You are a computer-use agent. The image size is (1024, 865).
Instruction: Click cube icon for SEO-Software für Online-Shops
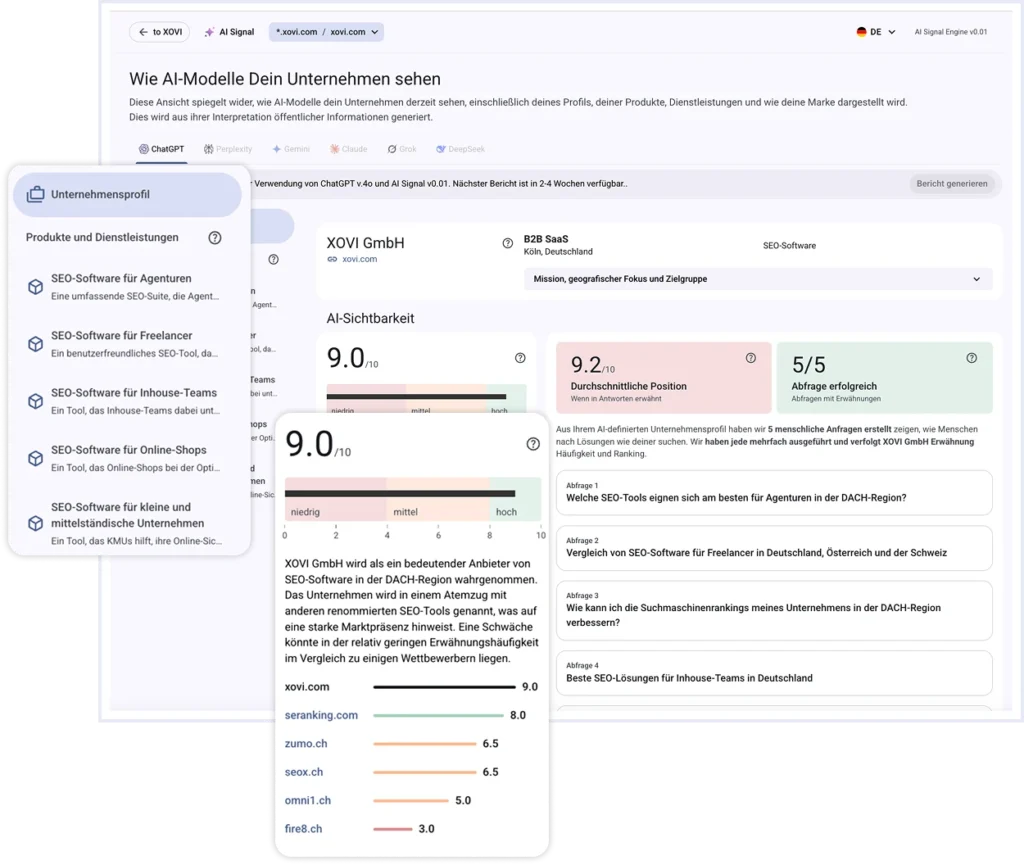tap(35, 459)
